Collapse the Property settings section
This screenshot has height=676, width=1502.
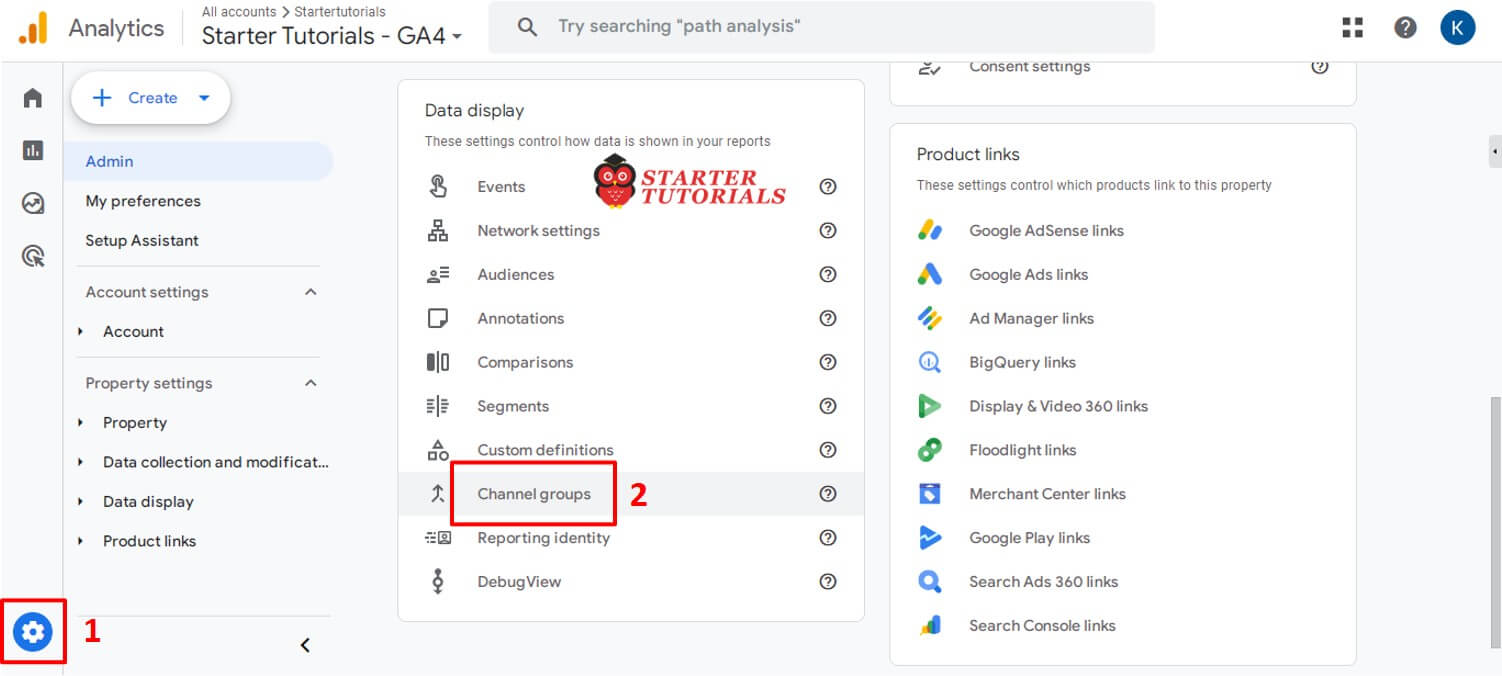(310, 383)
